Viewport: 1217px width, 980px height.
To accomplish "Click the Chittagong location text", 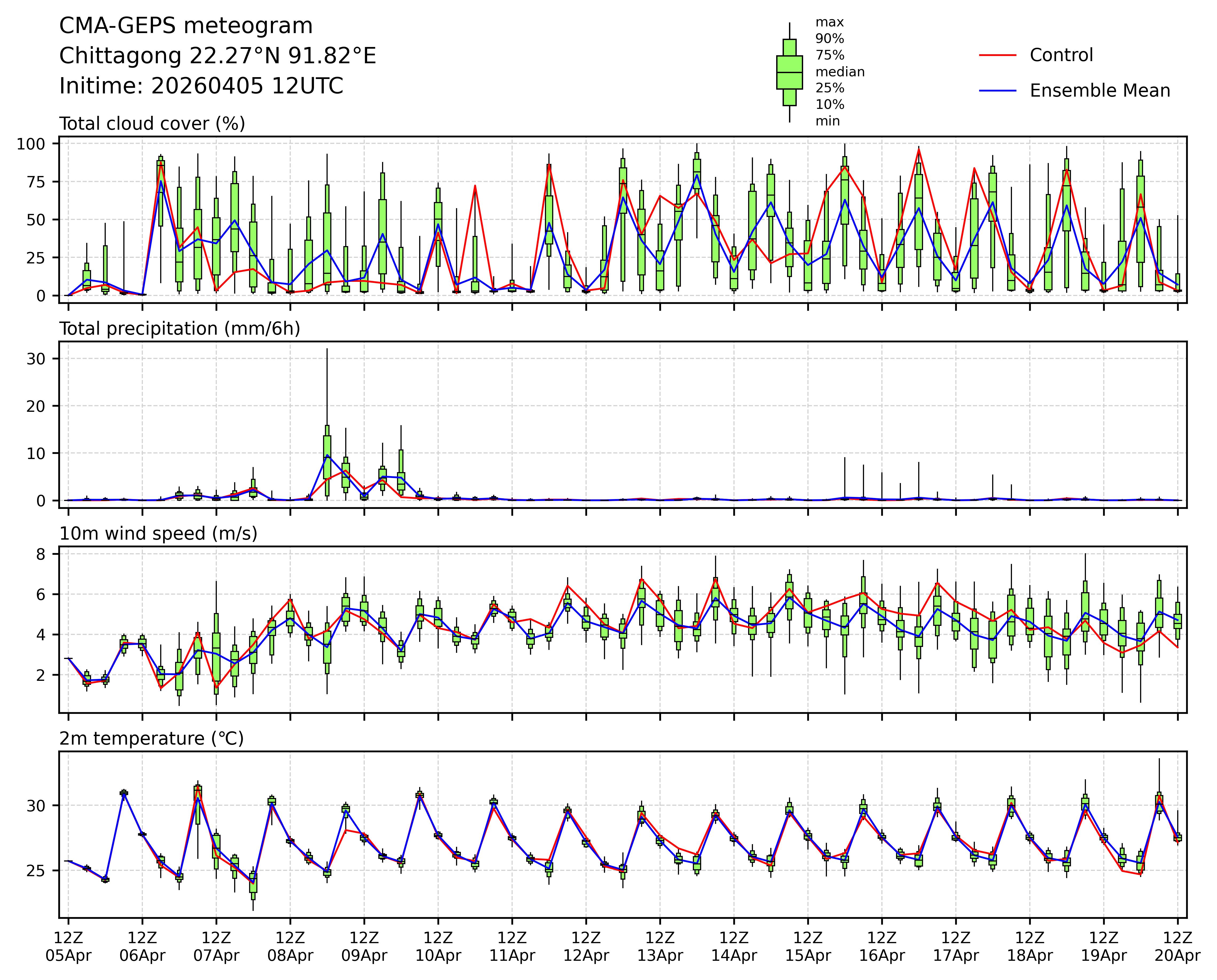I will pos(217,56).
